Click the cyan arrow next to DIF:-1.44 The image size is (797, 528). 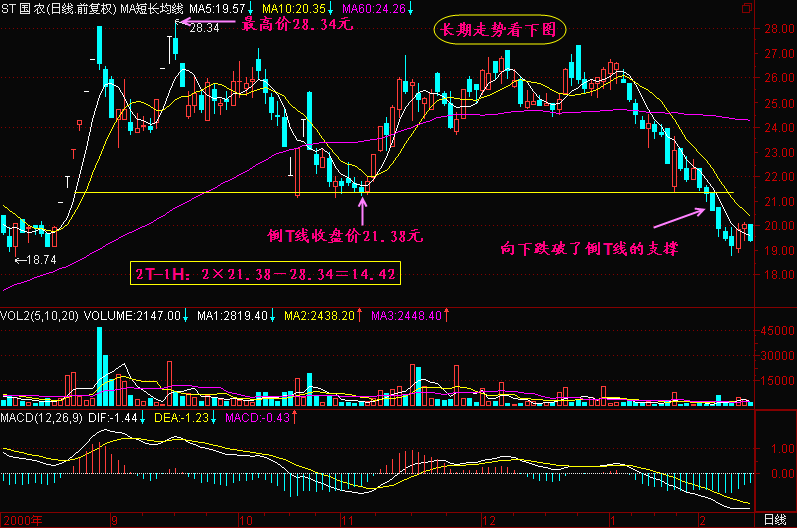coord(143,418)
